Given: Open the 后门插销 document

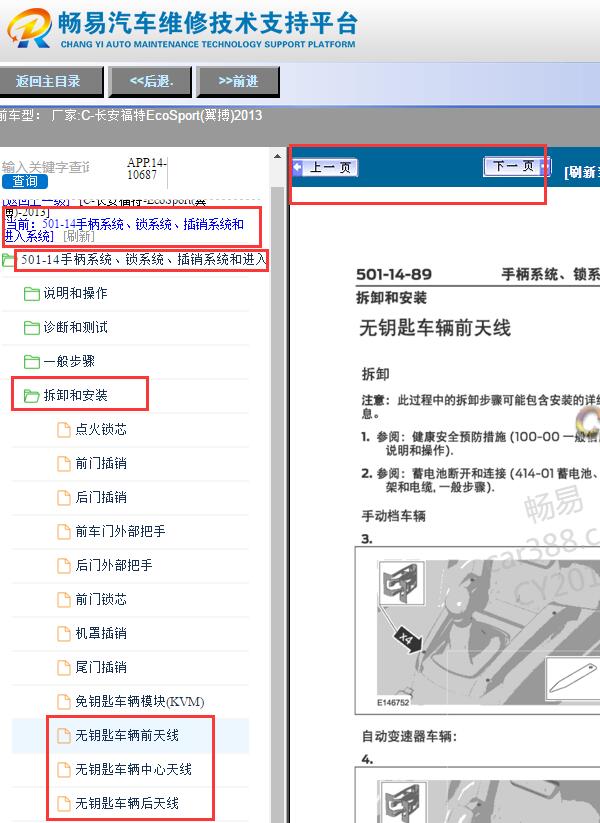Looking at the screenshot, I should [101, 498].
